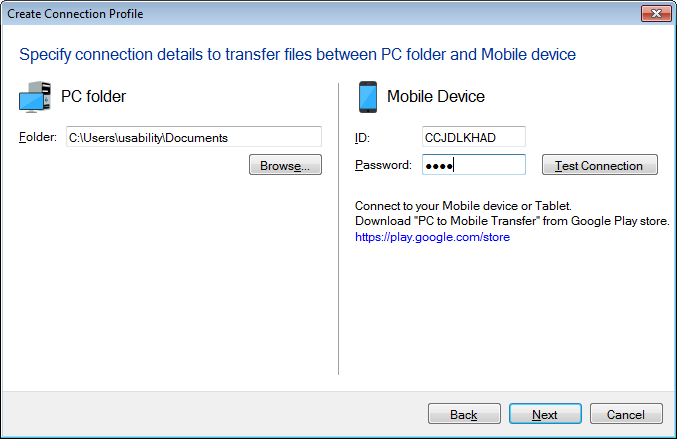This screenshot has width=677, height=439.
Task: Open the Browse folder dialog
Action: pos(285,166)
